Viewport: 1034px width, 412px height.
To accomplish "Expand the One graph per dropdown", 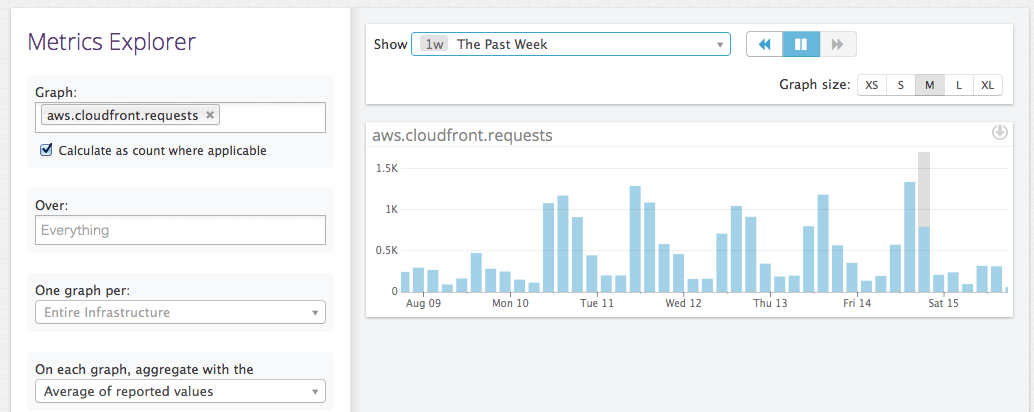I will (x=180, y=313).
